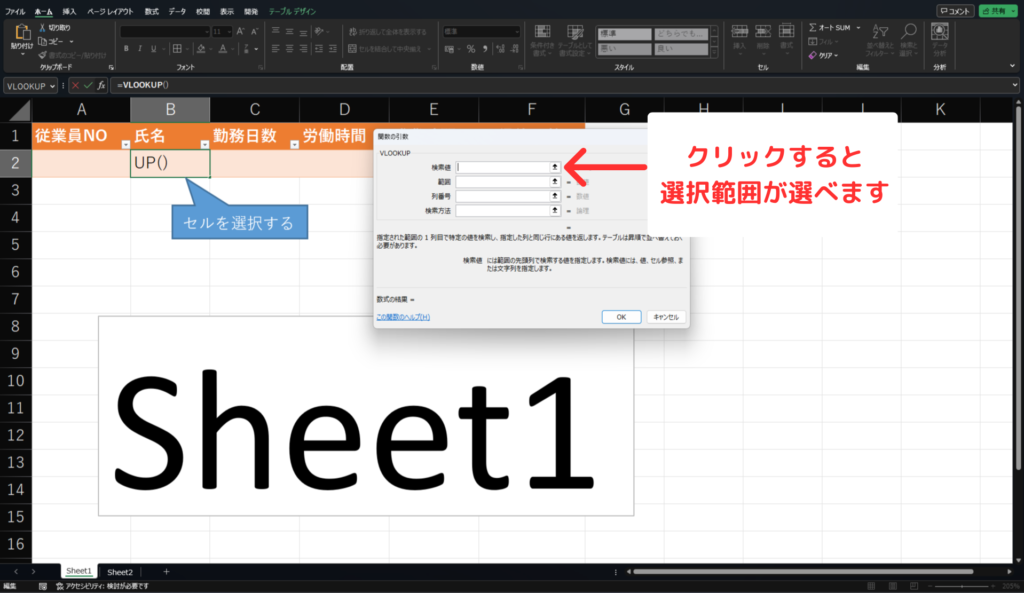Image resolution: width=1024 pixels, height=593 pixels.
Task: Click the percent style icon
Action: pyautogui.click(x=470, y=49)
